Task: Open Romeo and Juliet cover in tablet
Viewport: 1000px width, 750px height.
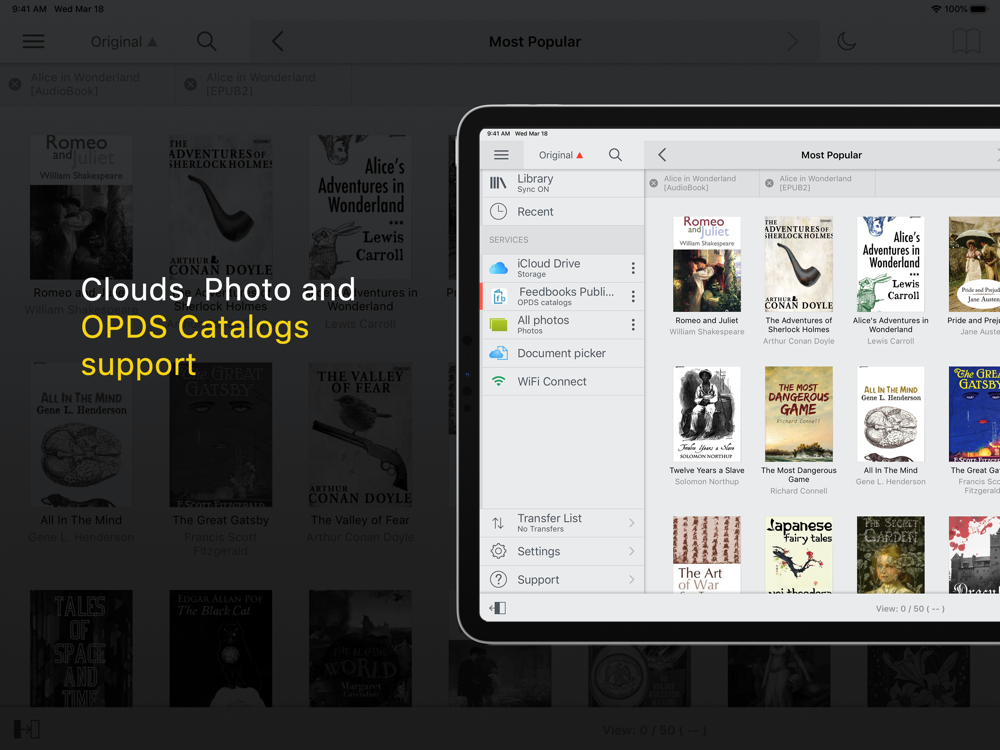Action: click(707, 264)
